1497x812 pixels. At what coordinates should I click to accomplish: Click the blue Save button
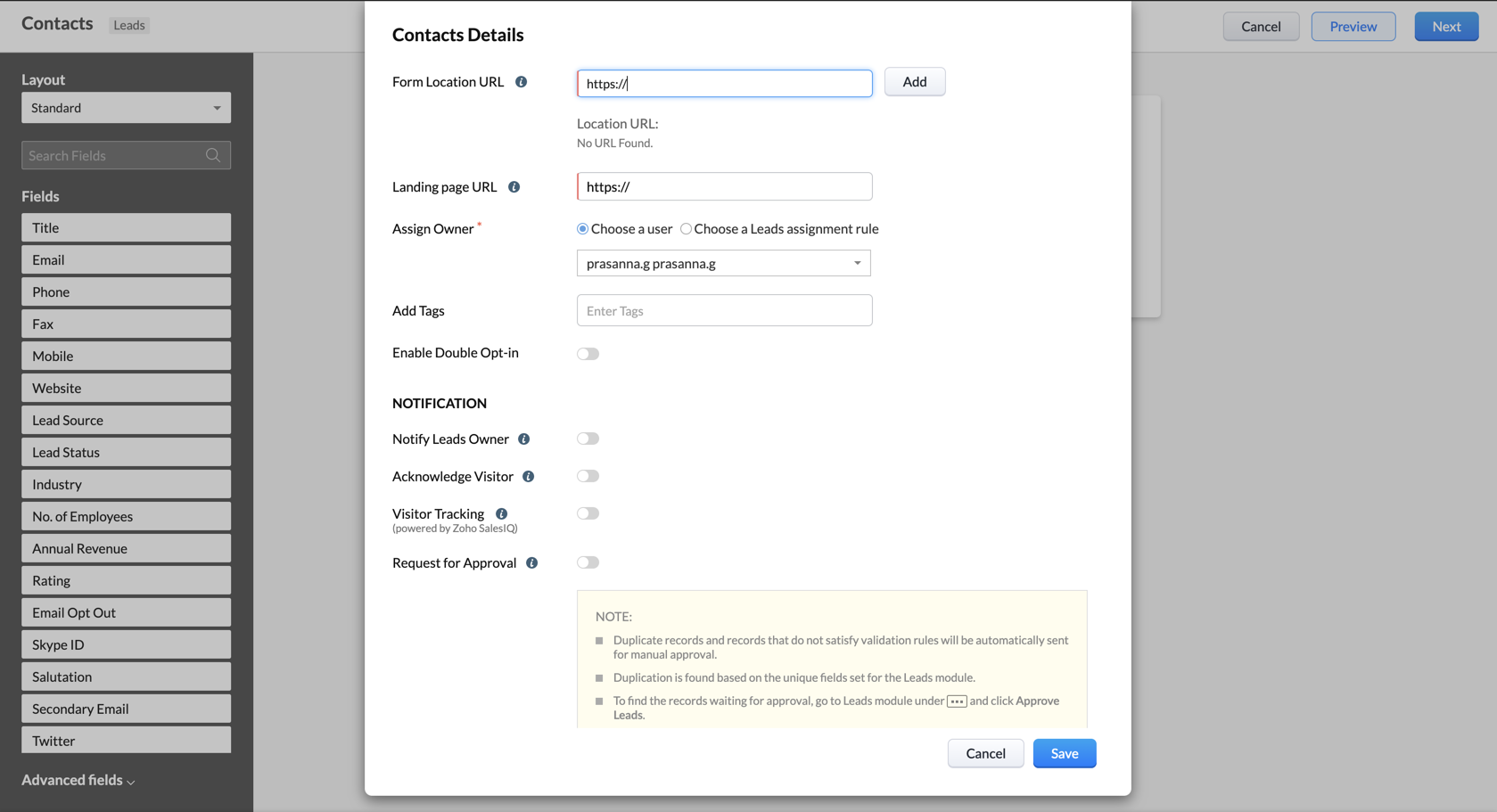1064,753
